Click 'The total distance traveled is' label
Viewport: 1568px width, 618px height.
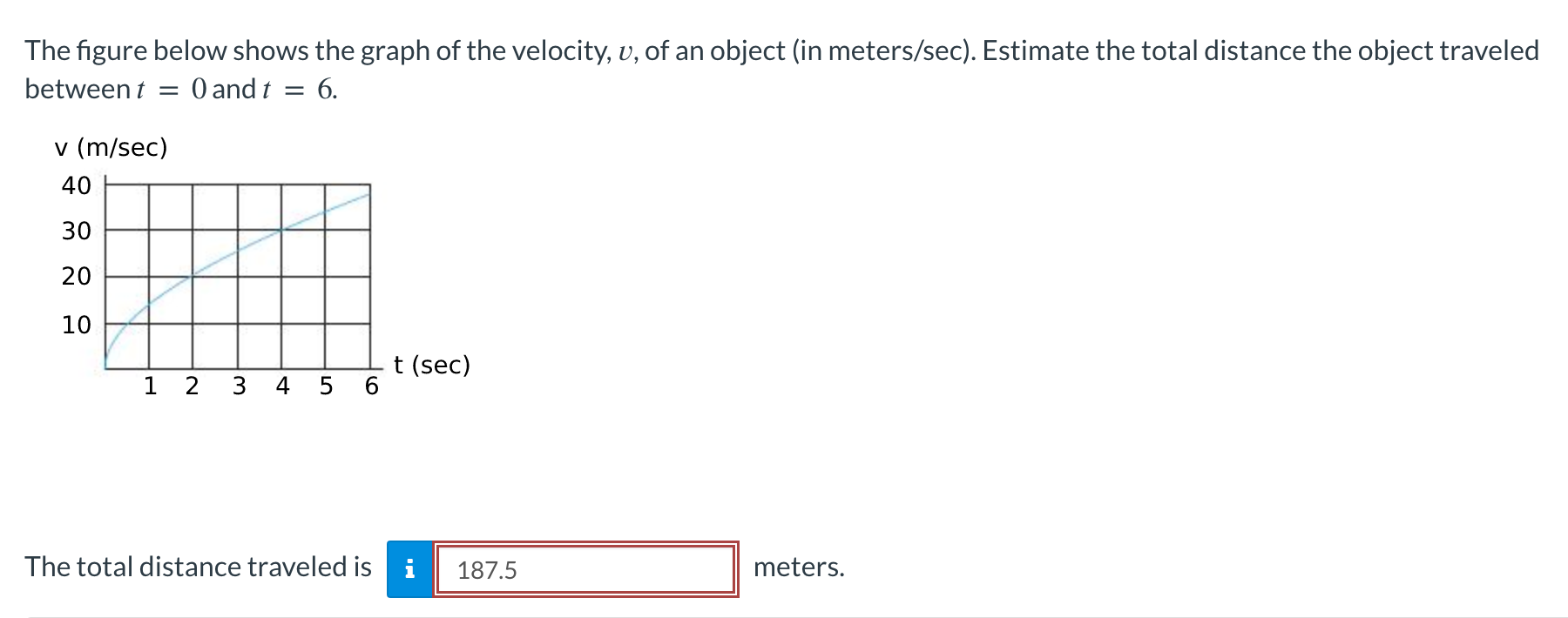198,567
